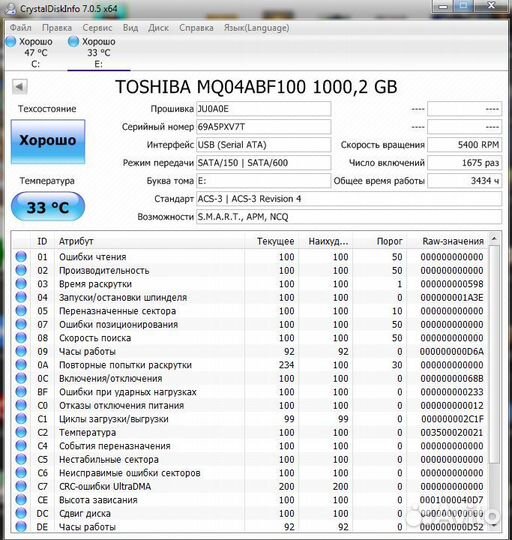The image size is (512, 540).
Task: Click the Интерфейс field USB (Serial ATA)
Action: click(263, 145)
